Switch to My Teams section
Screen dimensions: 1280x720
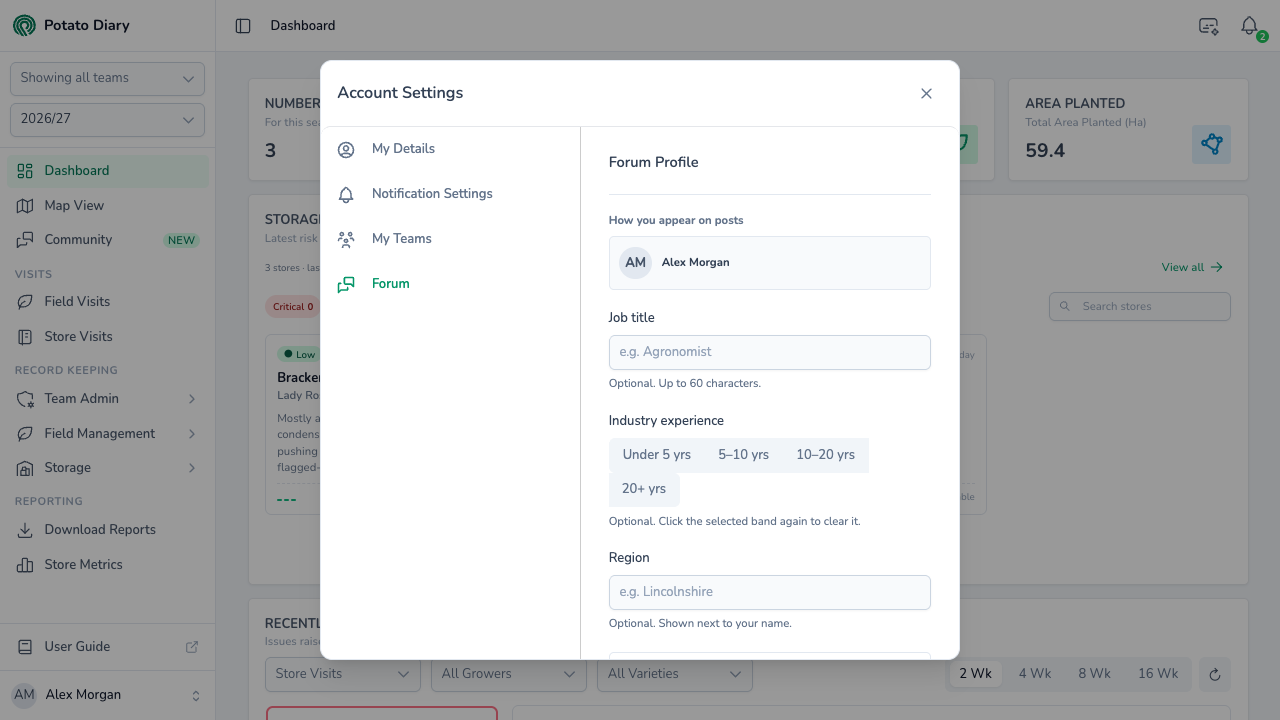[450, 239]
